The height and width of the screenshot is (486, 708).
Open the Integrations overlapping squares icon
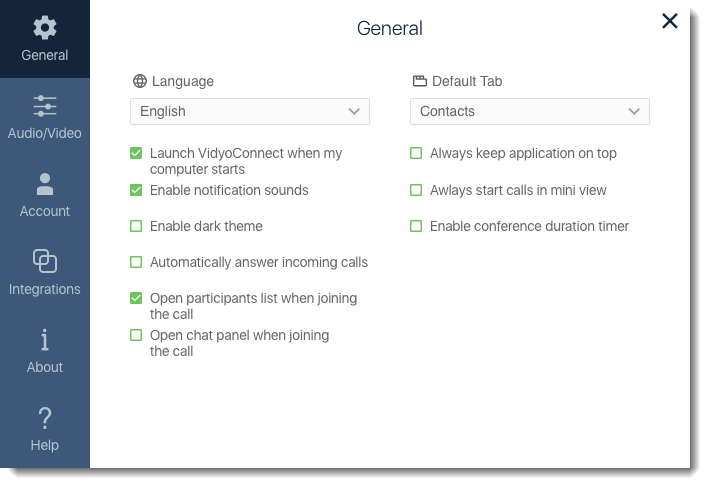click(45, 261)
